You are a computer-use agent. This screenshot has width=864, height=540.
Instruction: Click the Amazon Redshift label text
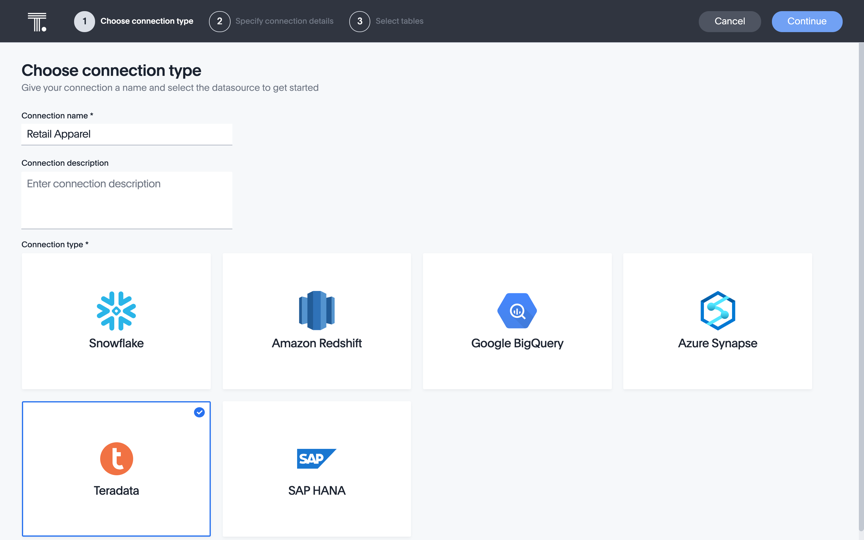point(317,343)
